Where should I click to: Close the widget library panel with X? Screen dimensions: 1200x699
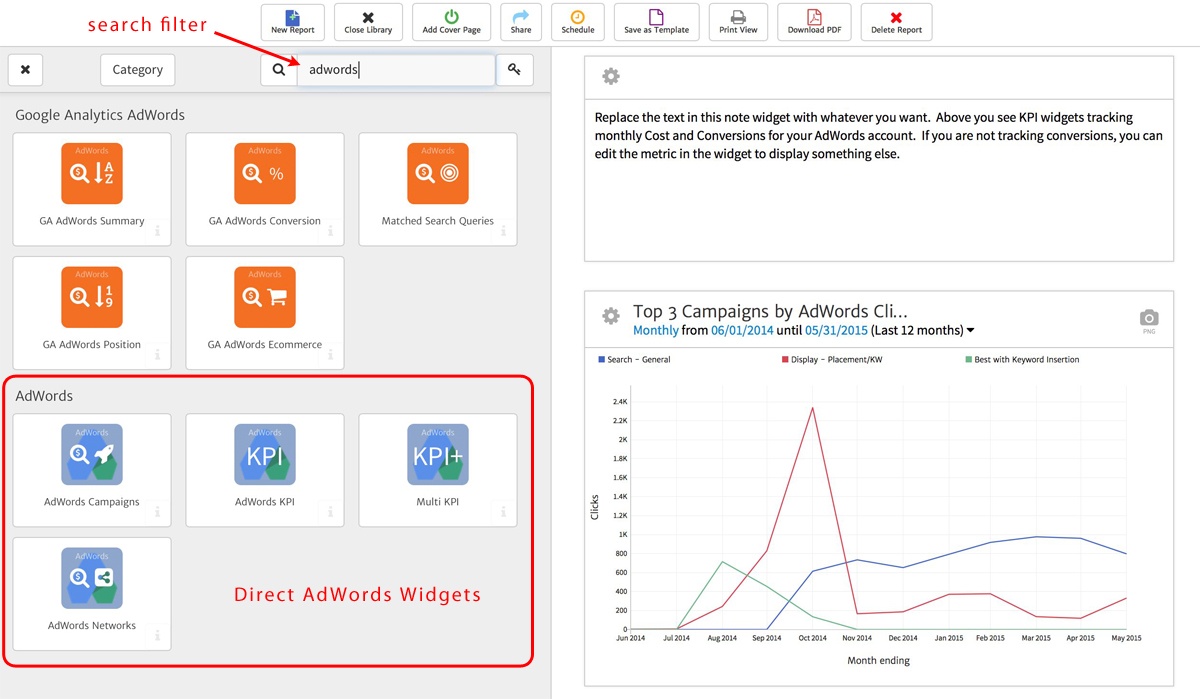tap(25, 70)
